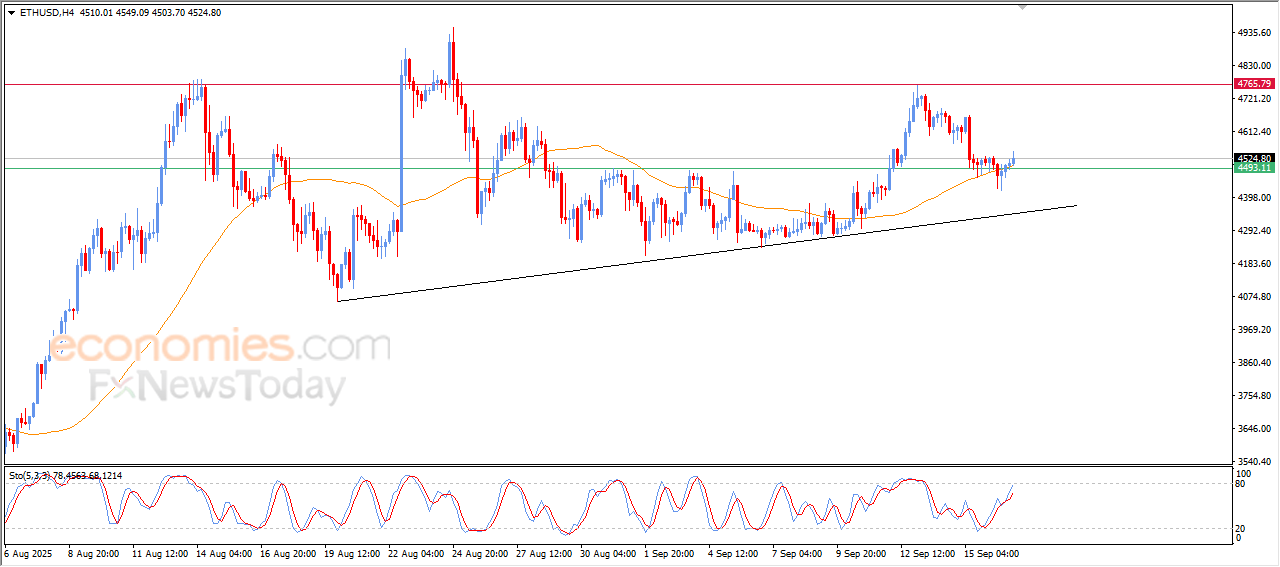Click the 27 Aug 12:00 time label

pos(544,553)
